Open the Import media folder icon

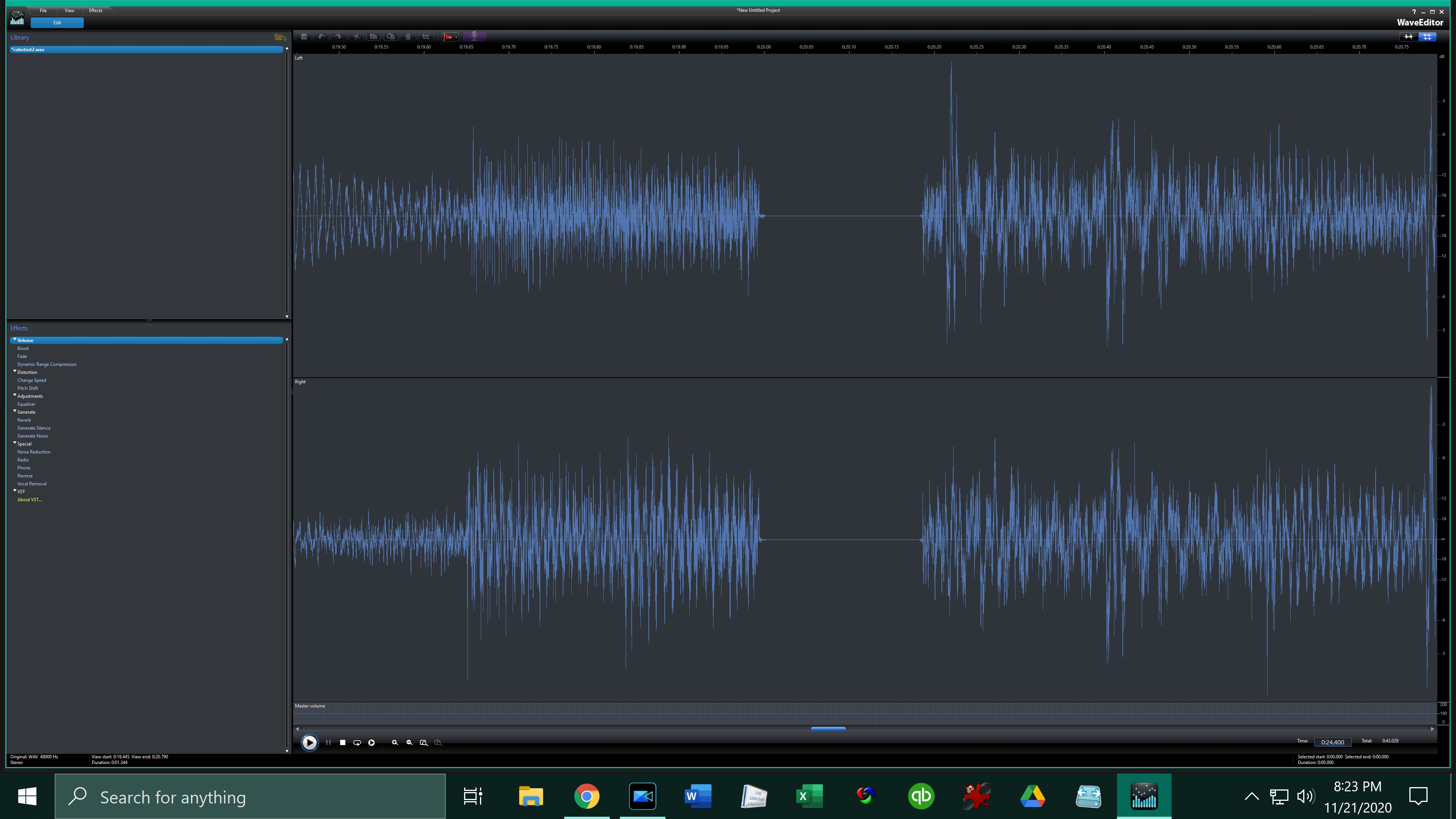point(280,37)
